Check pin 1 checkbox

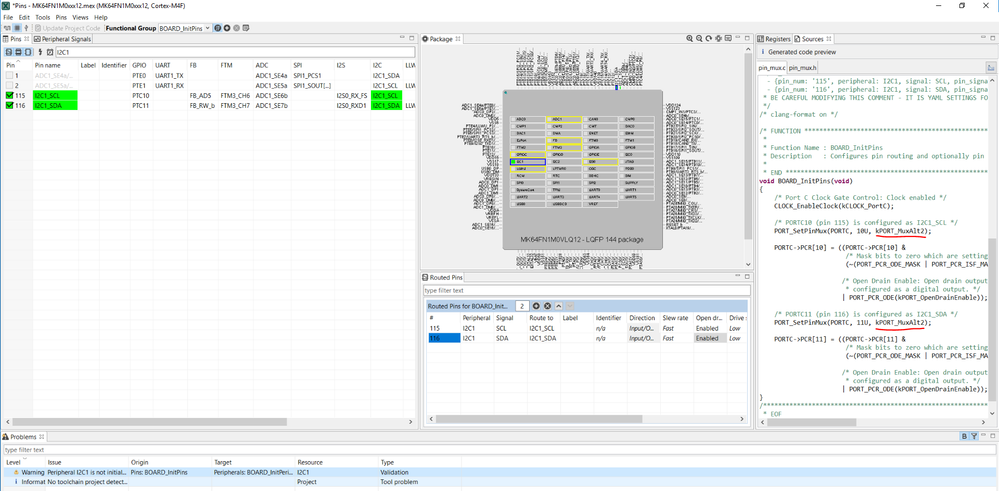pyautogui.click(x=9, y=76)
